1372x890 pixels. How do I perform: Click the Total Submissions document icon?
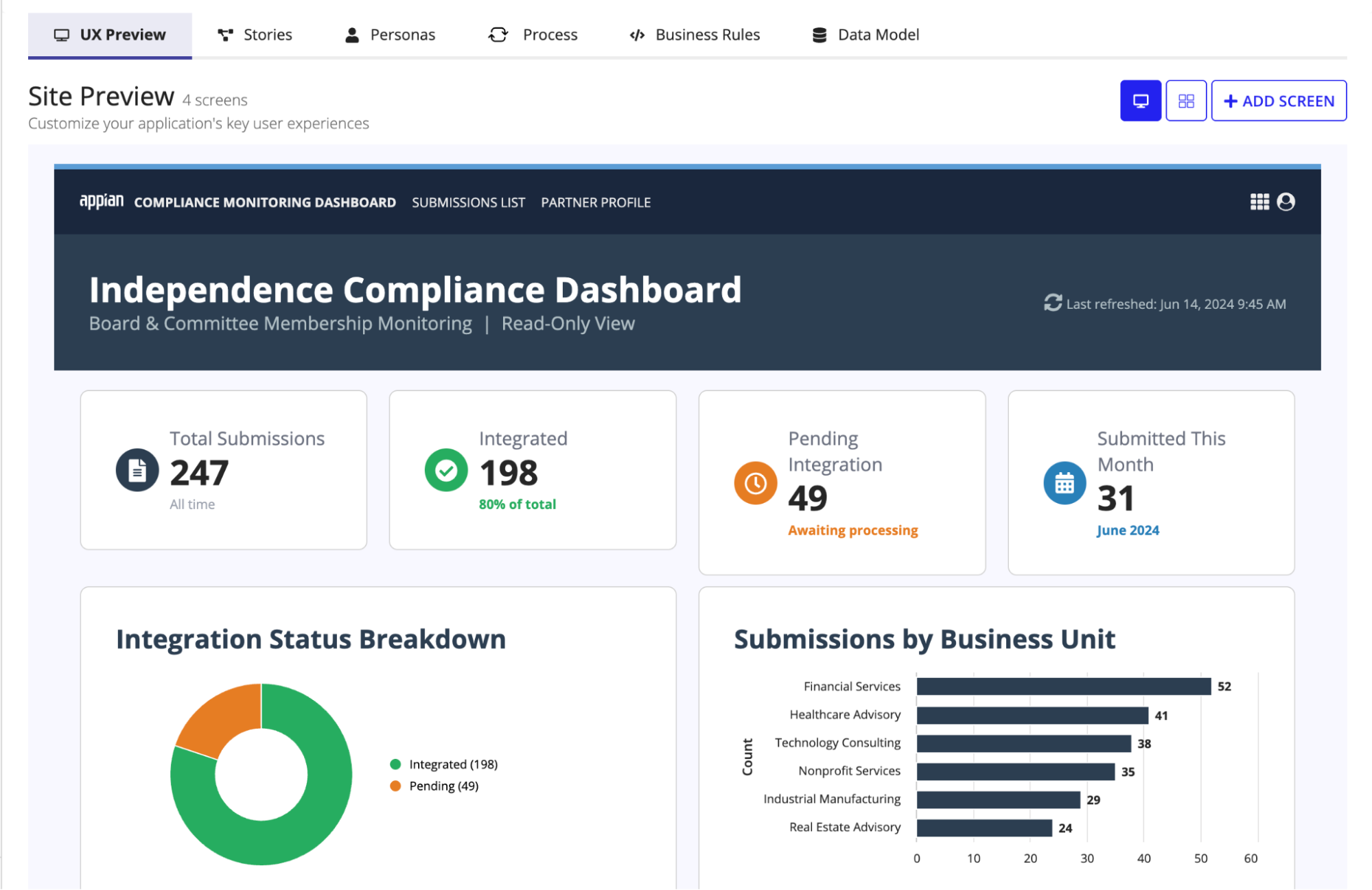137,470
